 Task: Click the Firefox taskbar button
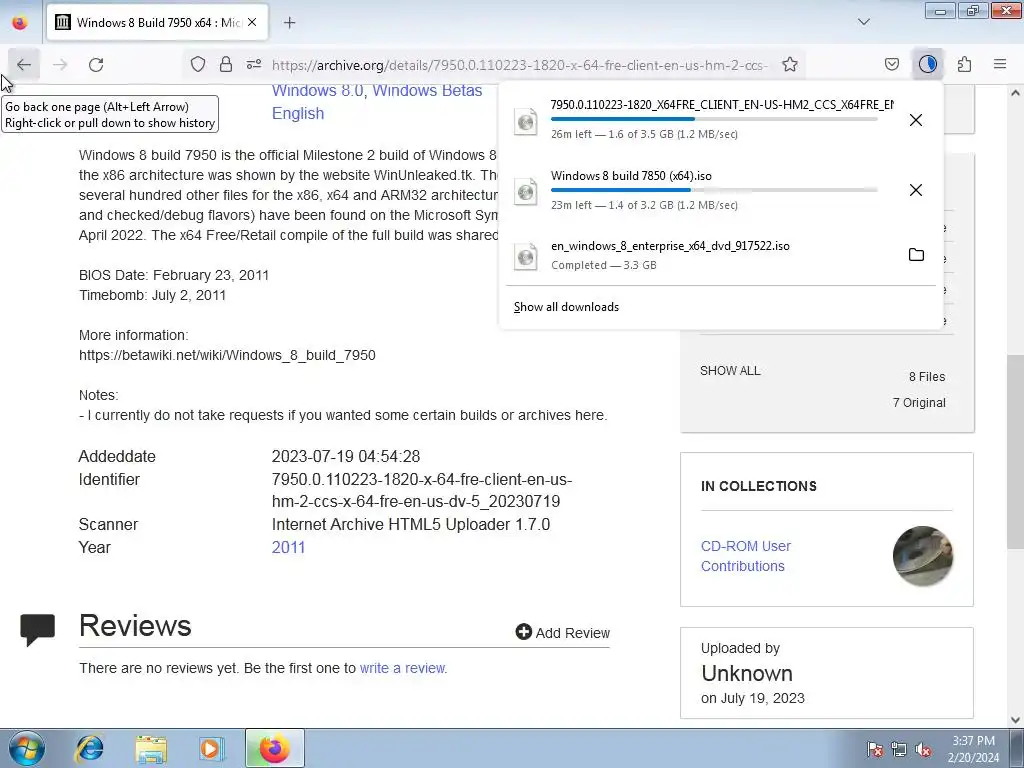click(x=274, y=748)
